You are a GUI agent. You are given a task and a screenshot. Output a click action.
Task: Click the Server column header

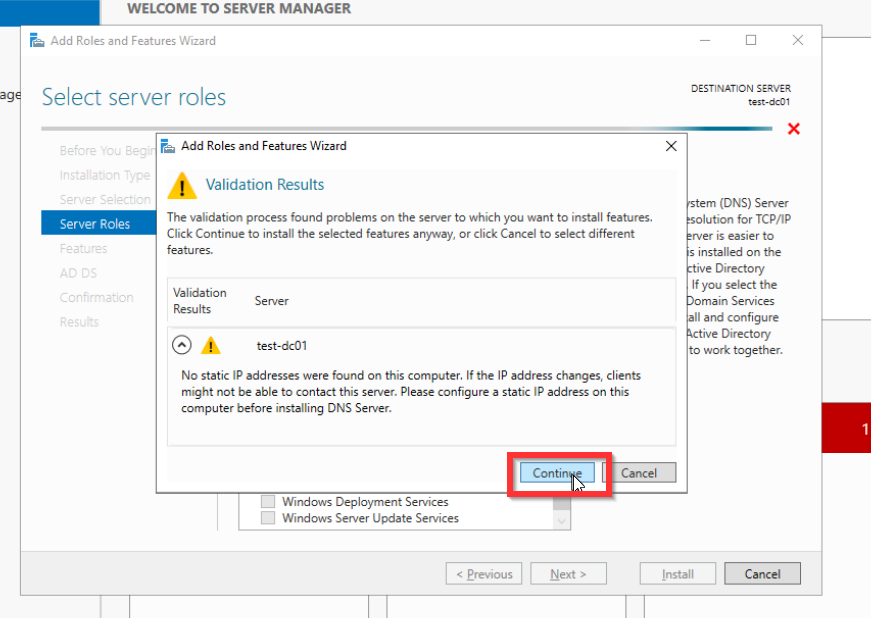click(272, 301)
